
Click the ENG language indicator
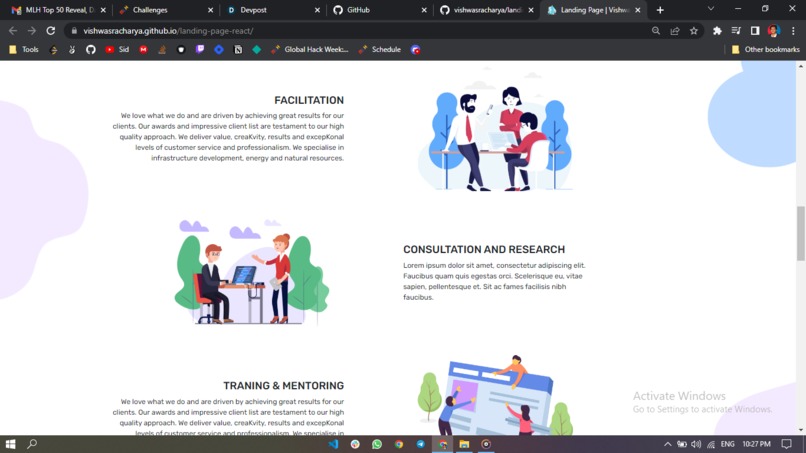727,444
